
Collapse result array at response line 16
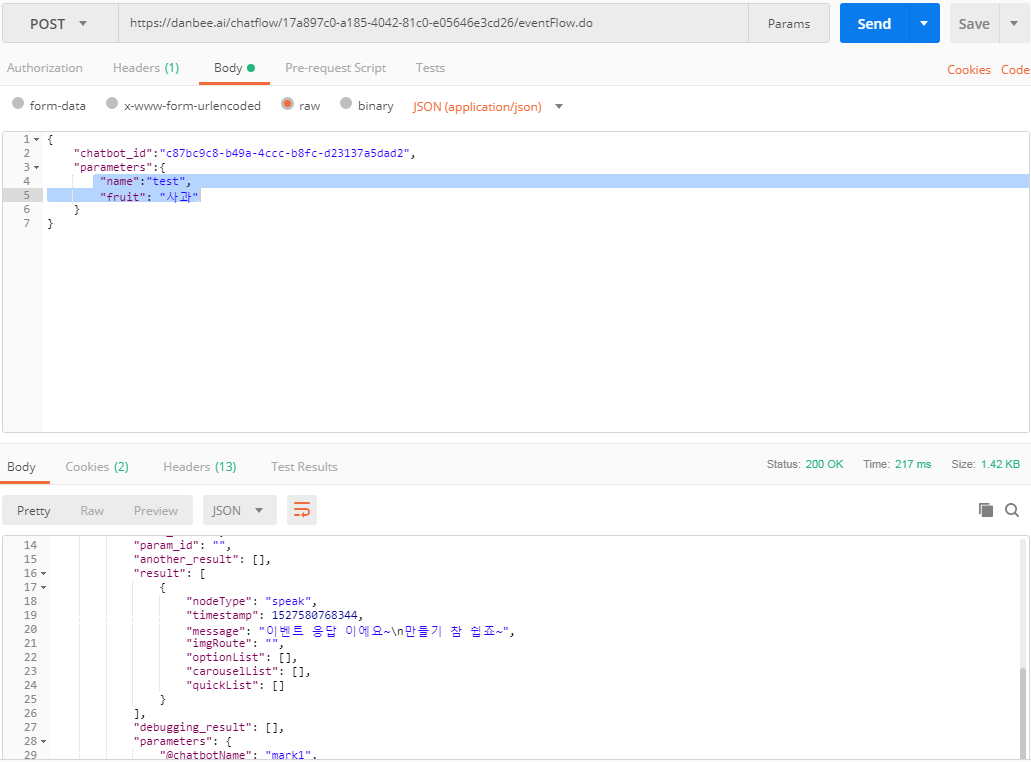tap(43, 574)
